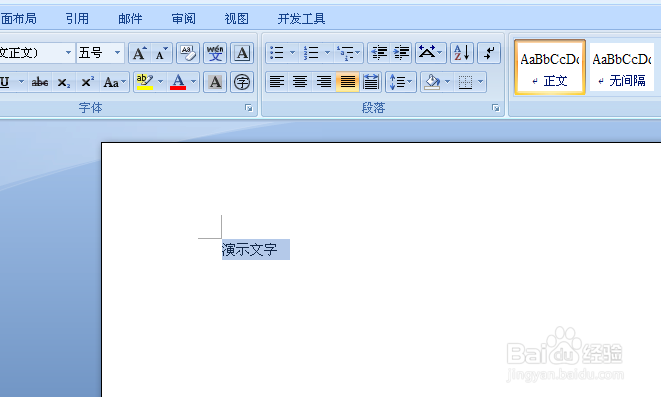Click the Grow Font button
The width and height of the screenshot is (661, 397).
pos(140,53)
